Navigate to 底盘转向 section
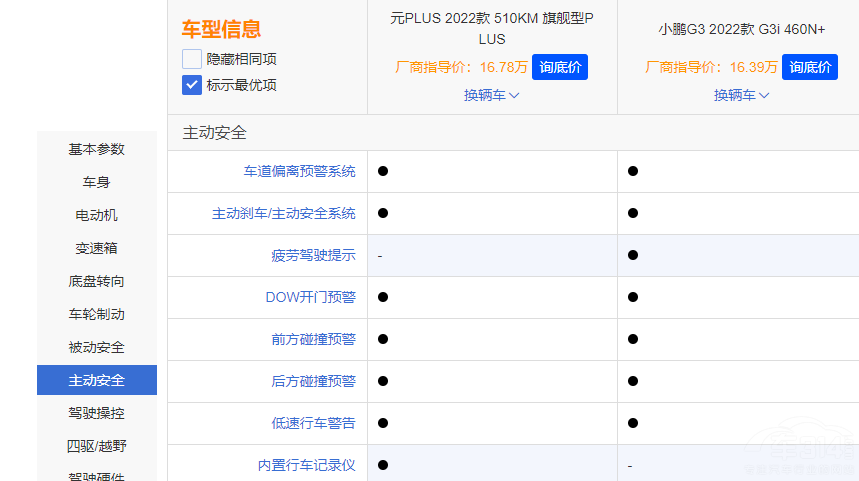 97,281
